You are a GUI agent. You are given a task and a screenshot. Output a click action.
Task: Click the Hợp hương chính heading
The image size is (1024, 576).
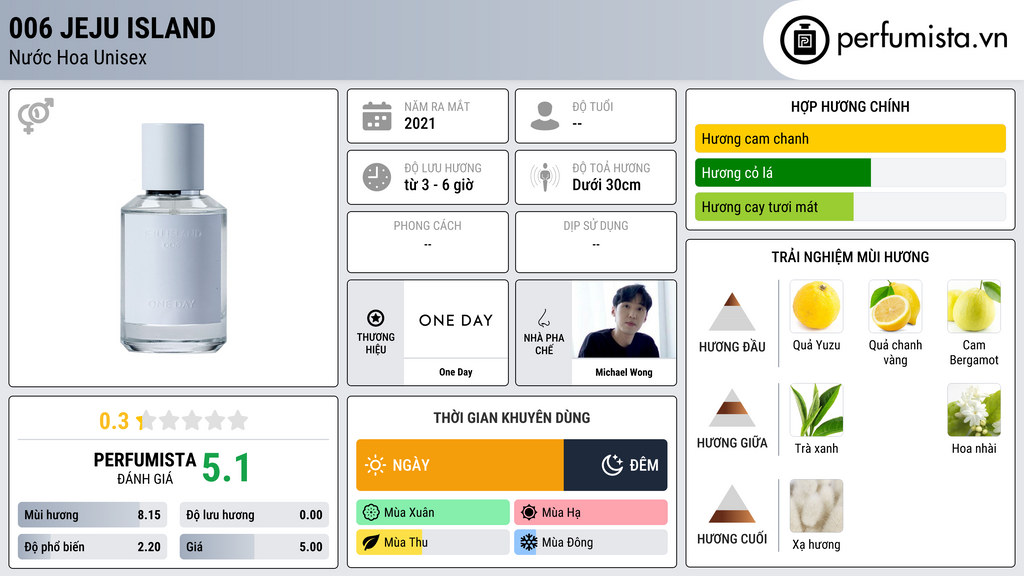point(850,106)
